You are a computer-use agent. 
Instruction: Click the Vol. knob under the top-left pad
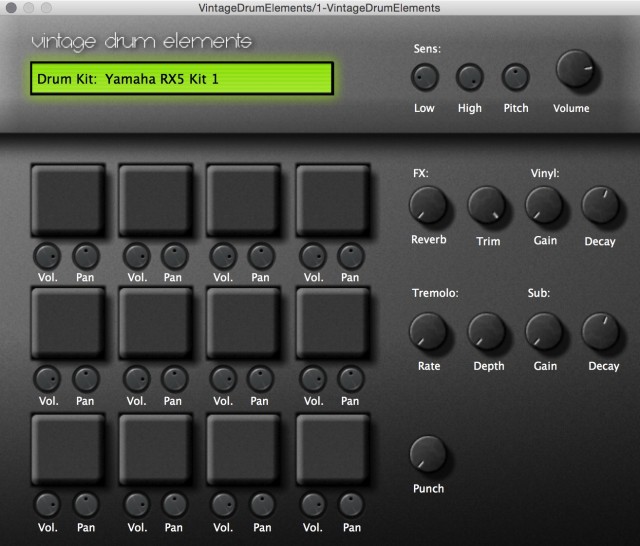(x=49, y=255)
